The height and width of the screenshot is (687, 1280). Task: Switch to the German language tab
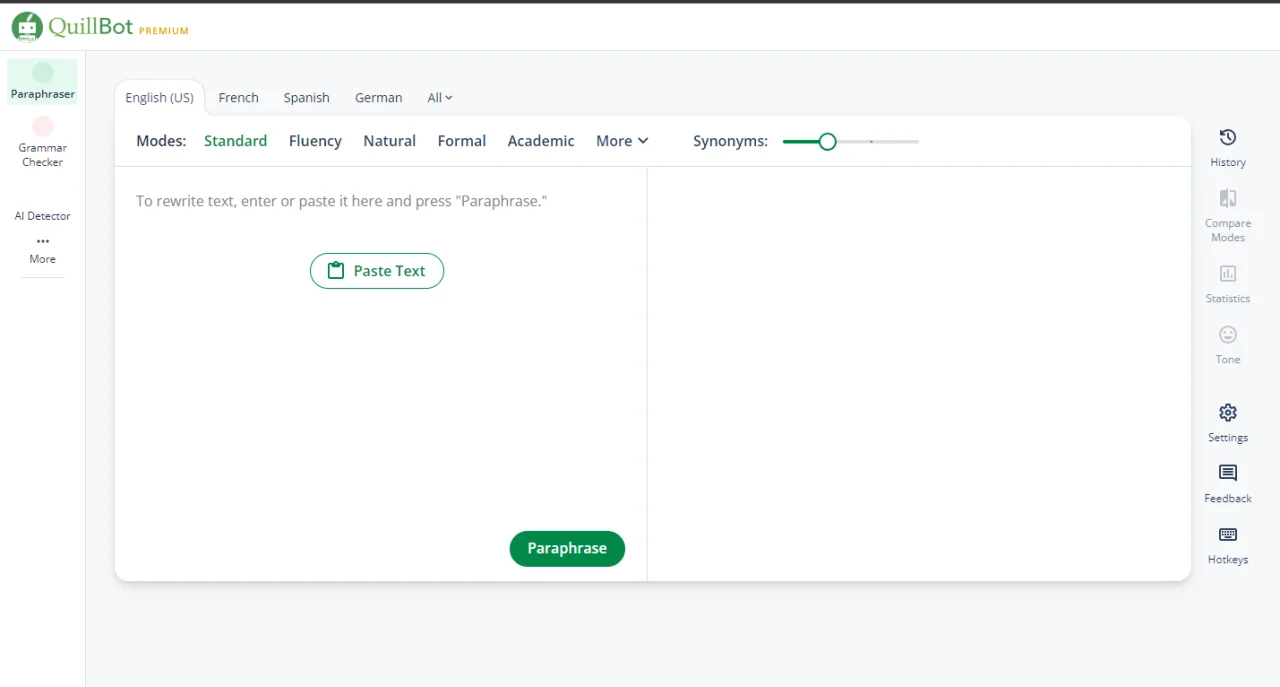(x=379, y=97)
